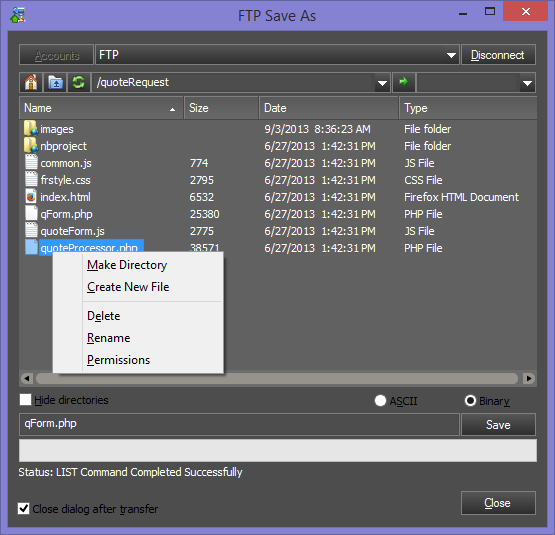555x535 pixels.
Task: Enable the Hide directories checkbox
Action: (x=25, y=400)
